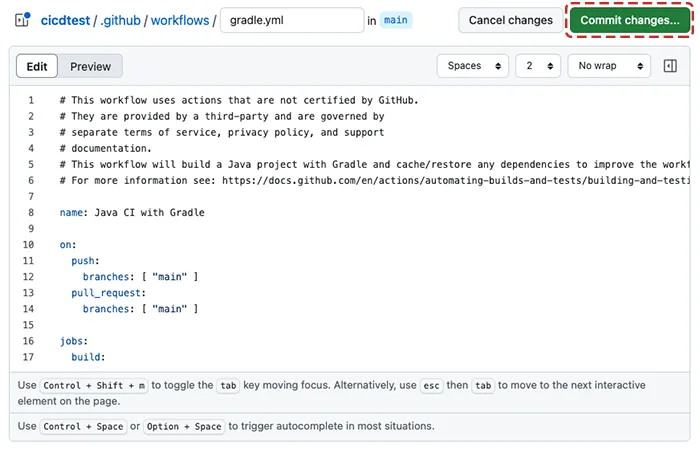The width and height of the screenshot is (700, 452).
Task: Click the 'Control + Space' shortcut hint
Action: pos(83,427)
